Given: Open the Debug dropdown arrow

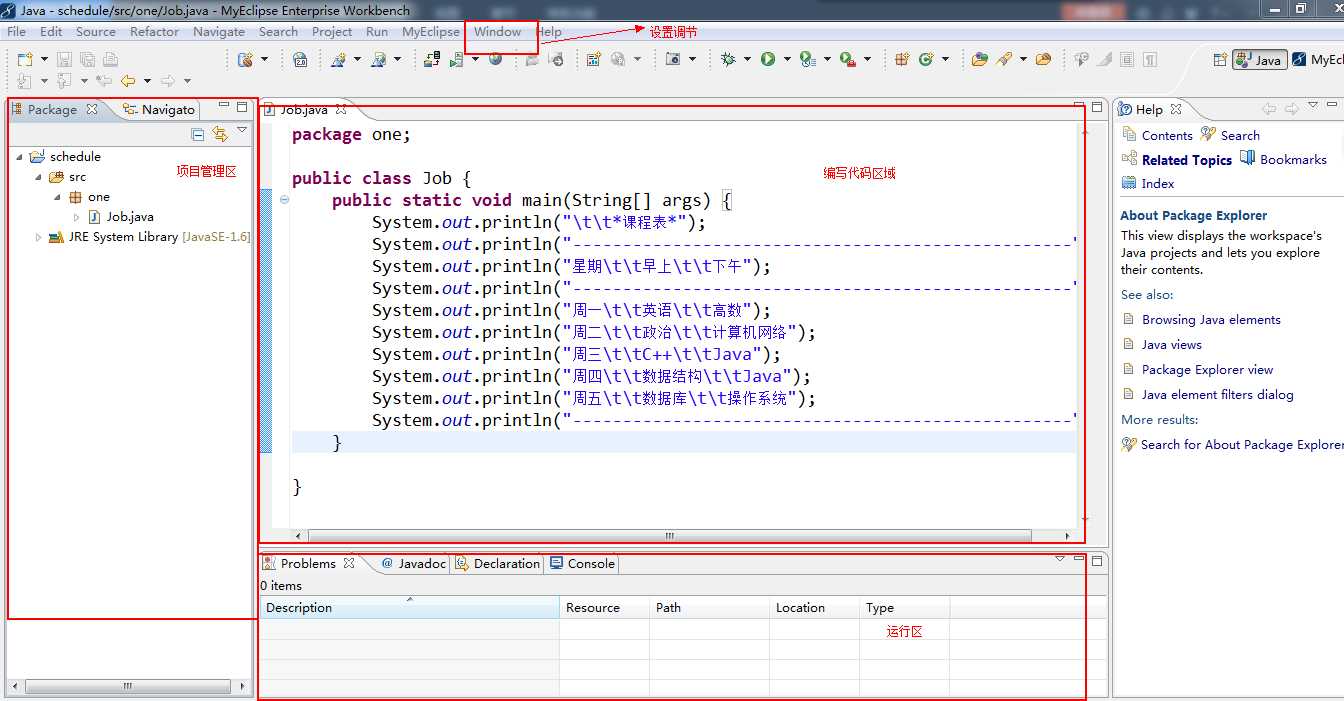Looking at the screenshot, I should pos(747,60).
